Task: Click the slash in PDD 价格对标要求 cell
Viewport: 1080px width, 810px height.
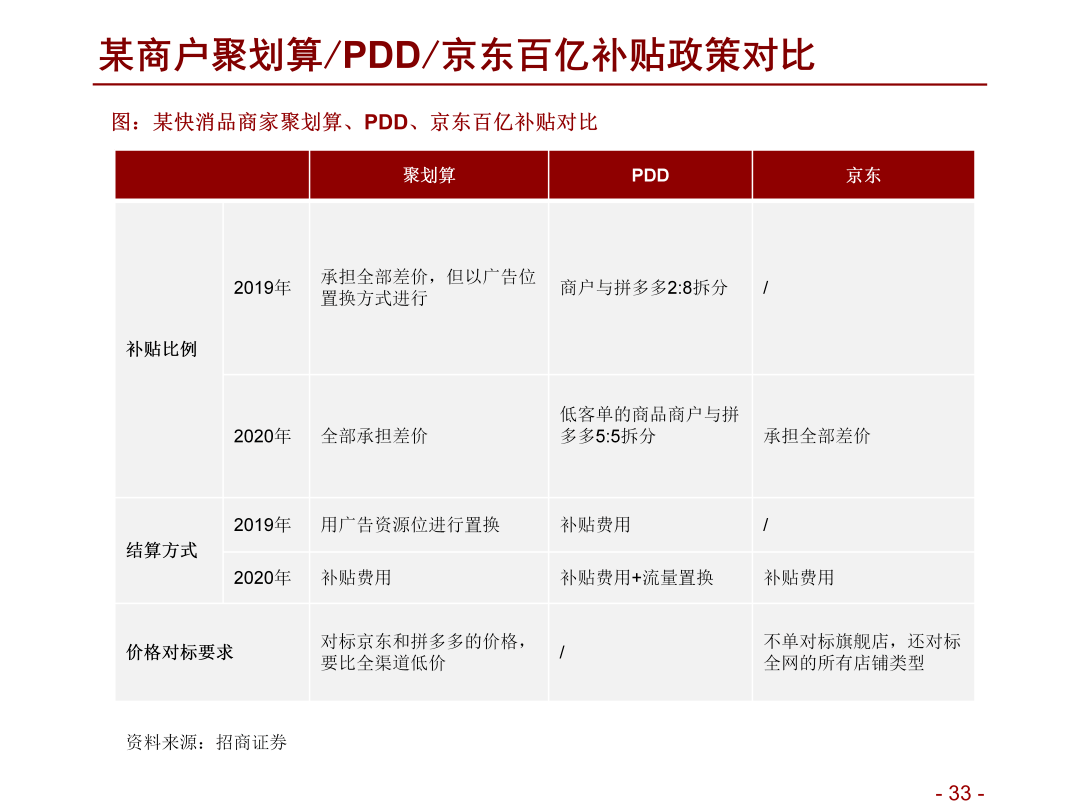Action: tap(563, 652)
